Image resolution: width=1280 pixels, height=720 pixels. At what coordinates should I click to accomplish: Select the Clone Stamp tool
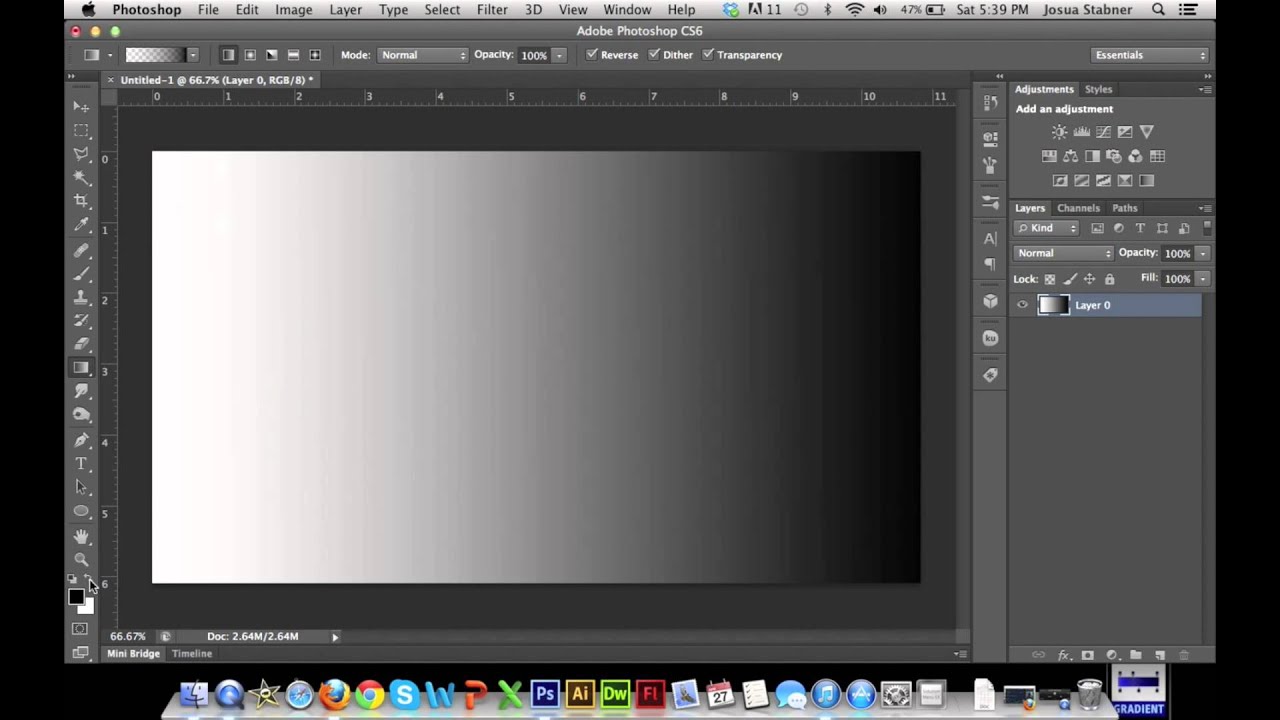(81, 297)
